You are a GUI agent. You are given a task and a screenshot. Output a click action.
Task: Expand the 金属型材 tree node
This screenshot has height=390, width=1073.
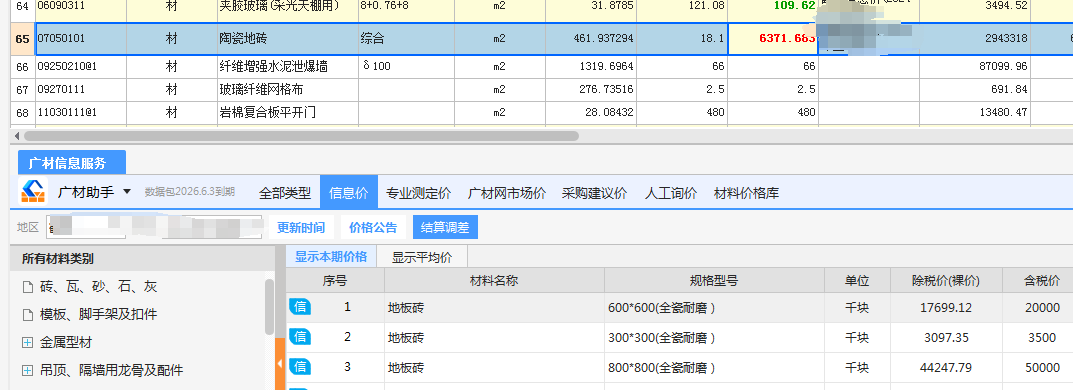[27, 342]
